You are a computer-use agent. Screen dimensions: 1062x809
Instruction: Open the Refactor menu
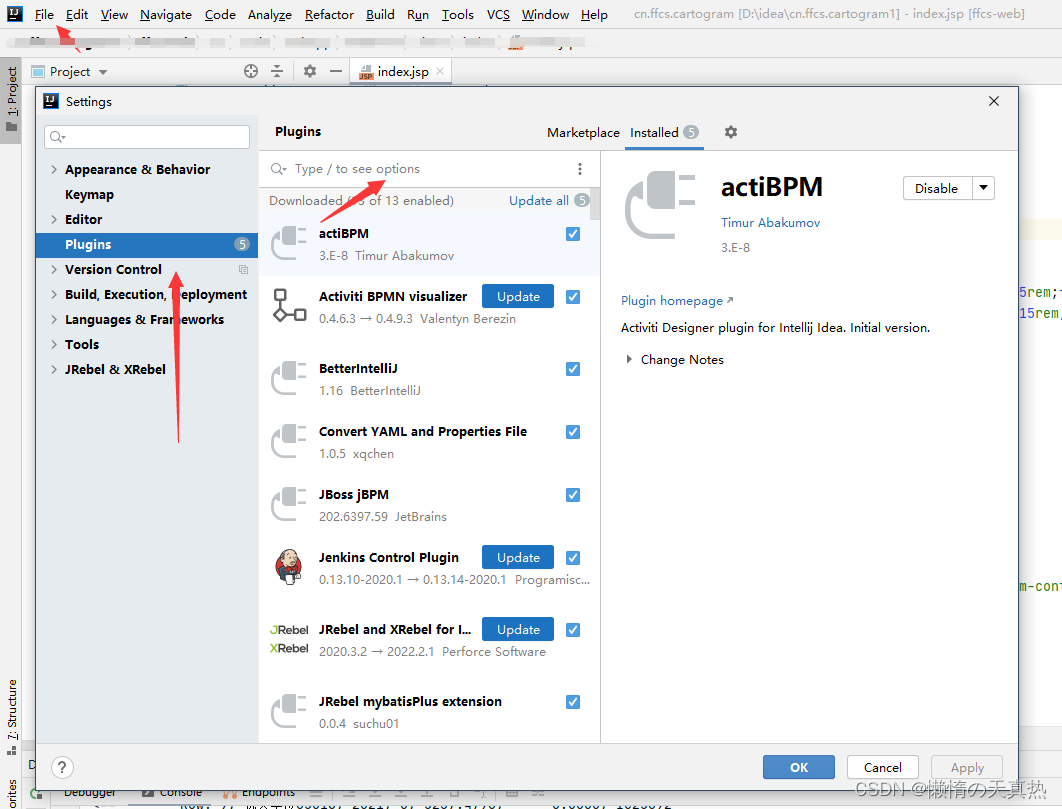(329, 14)
